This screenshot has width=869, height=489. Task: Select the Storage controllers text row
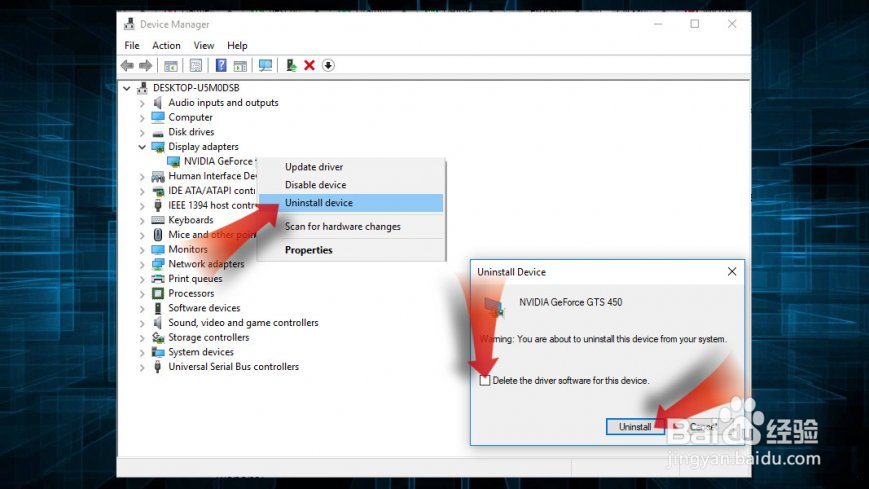pyautogui.click(x=208, y=337)
